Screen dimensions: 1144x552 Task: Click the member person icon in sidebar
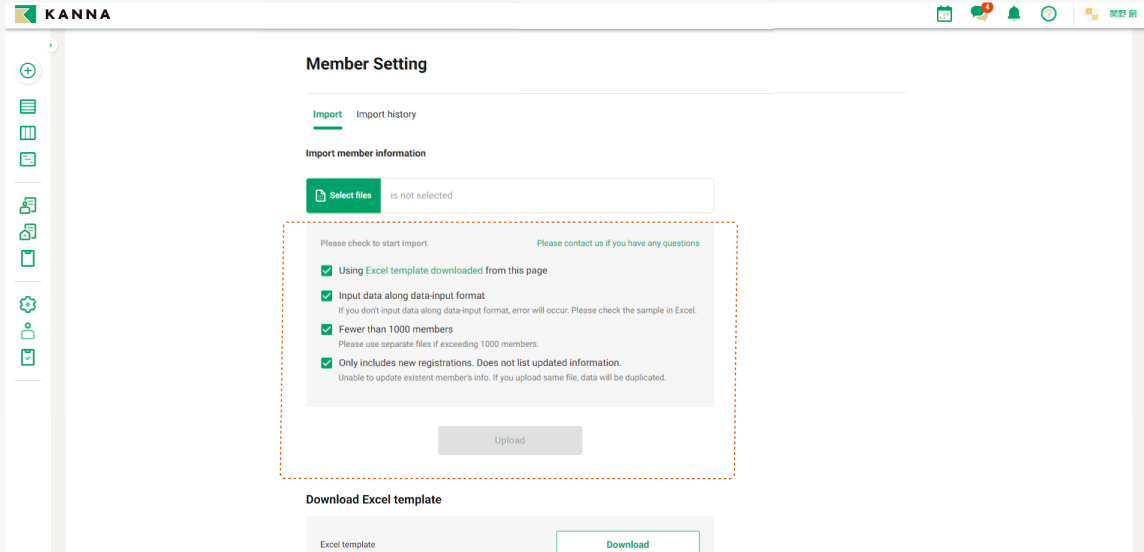pyautogui.click(x=28, y=331)
